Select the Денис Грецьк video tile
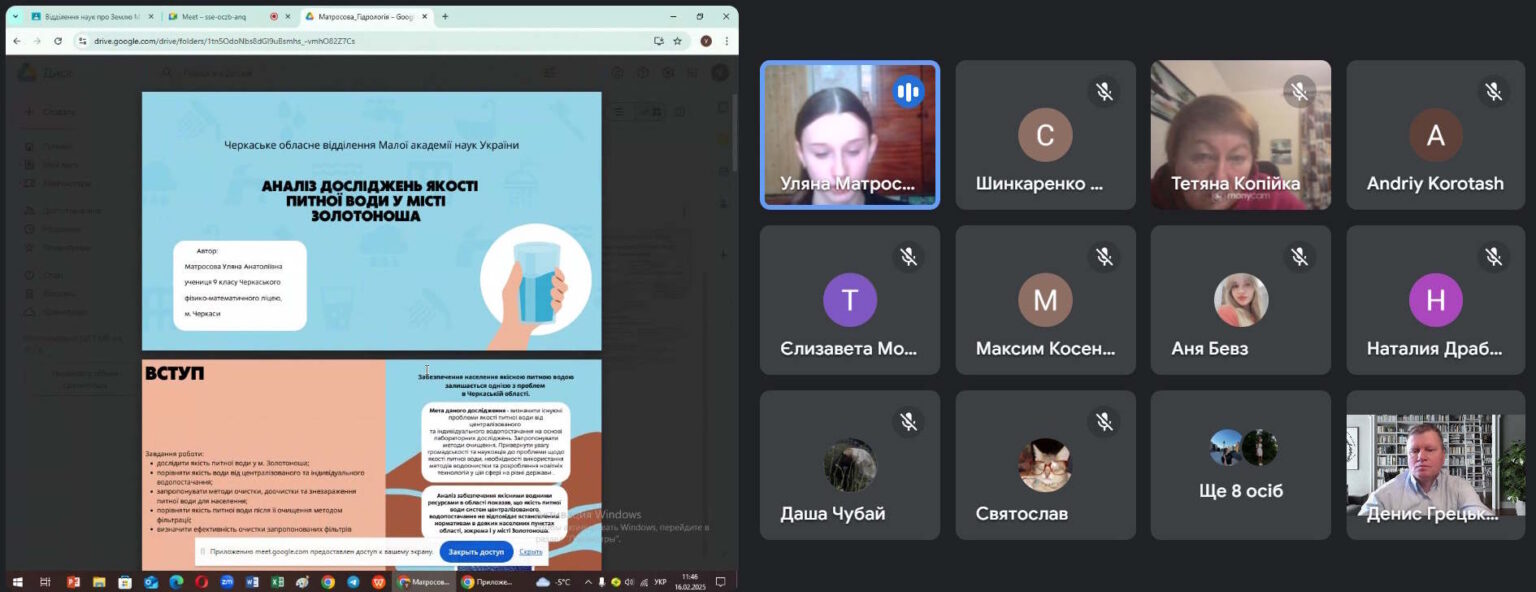The height and width of the screenshot is (592, 1536). tap(1436, 465)
